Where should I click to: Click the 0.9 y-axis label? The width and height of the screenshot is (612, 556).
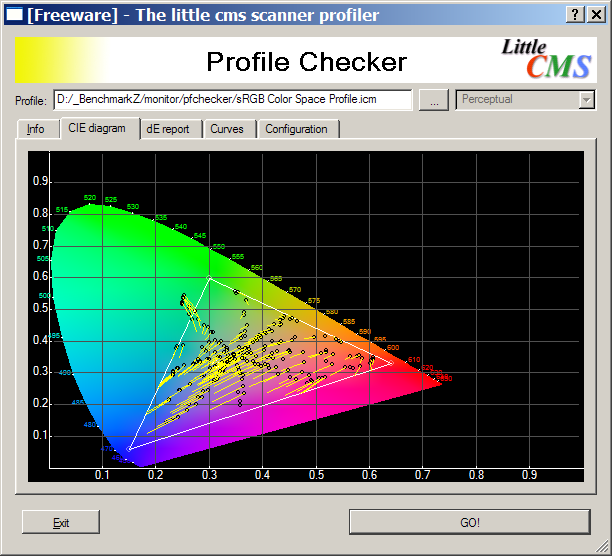40,181
